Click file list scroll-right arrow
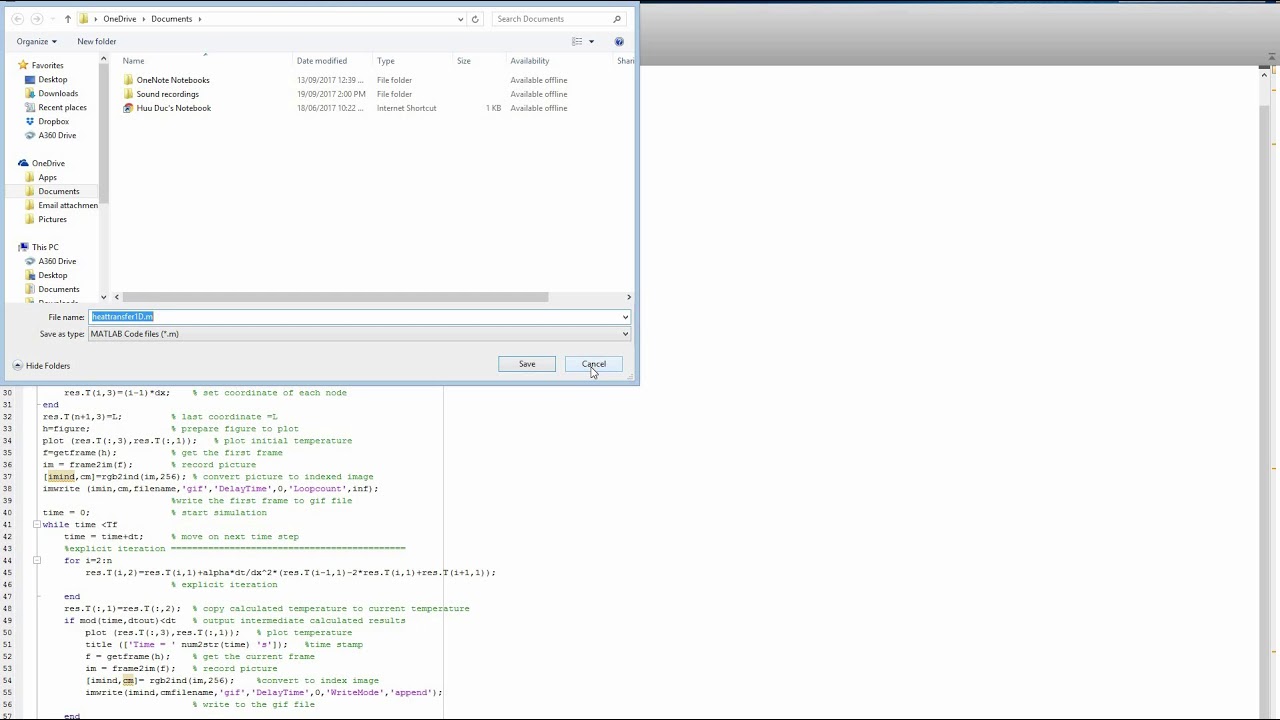This screenshot has width=1280, height=720. 629,297
